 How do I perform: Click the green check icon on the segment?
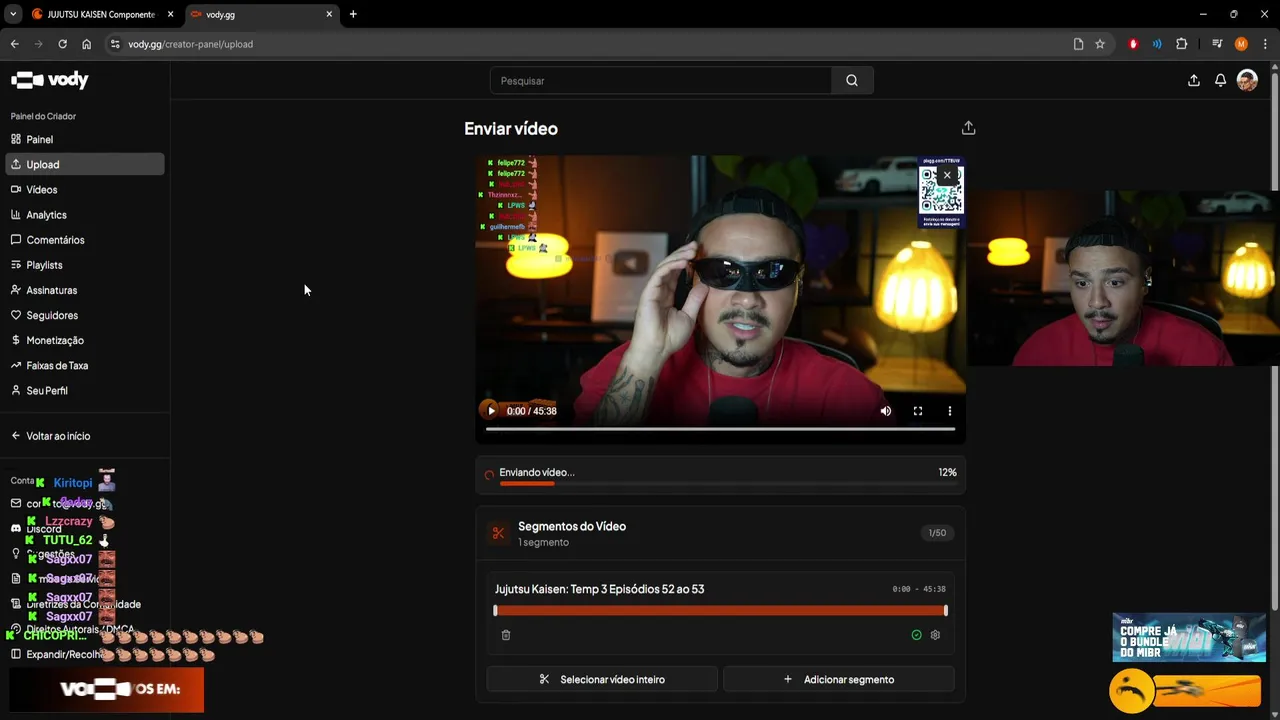[916, 635]
